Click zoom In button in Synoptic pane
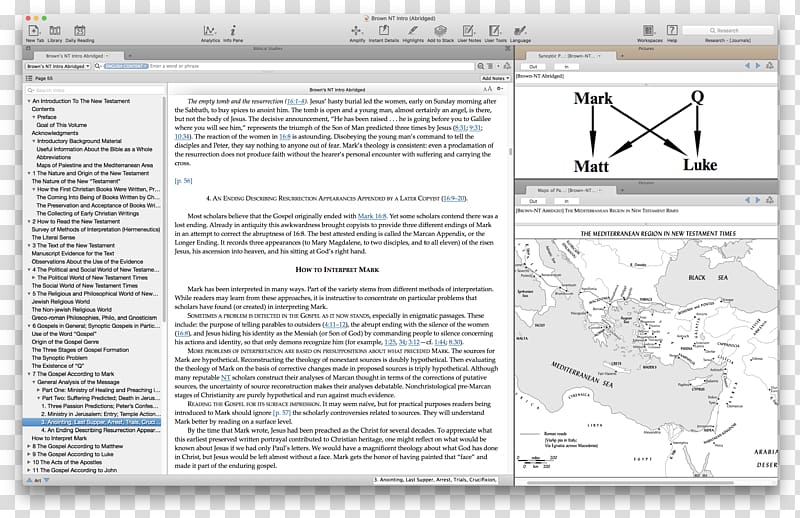Image resolution: width=800 pixels, height=518 pixels. 566,67
